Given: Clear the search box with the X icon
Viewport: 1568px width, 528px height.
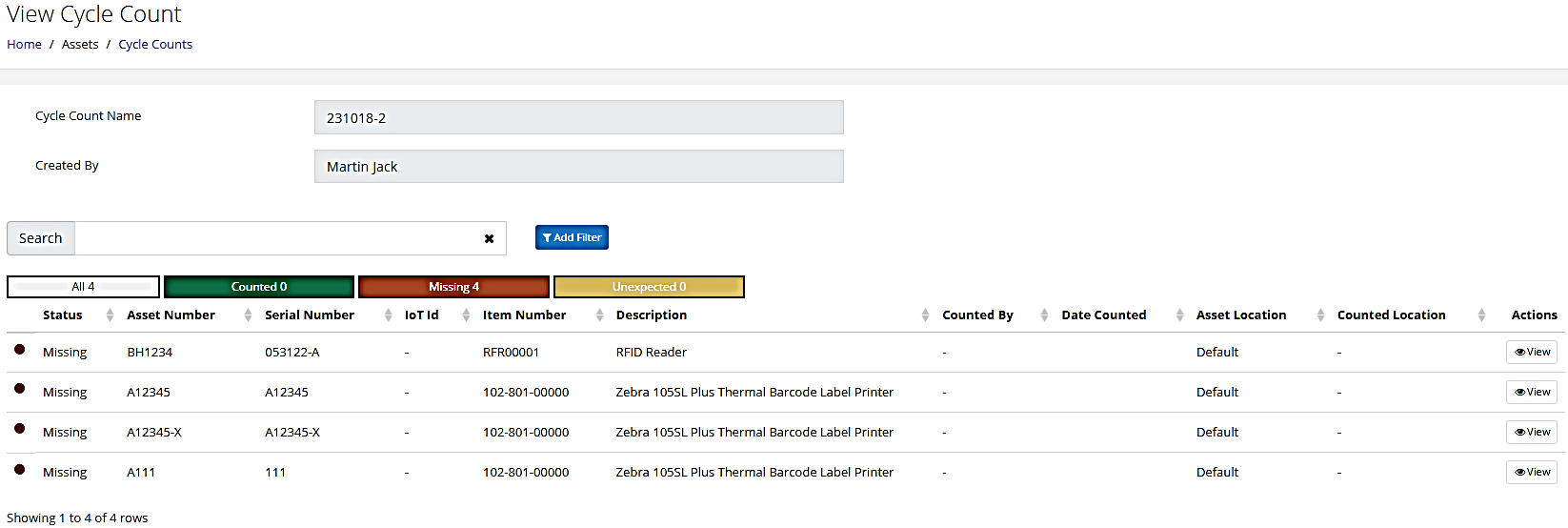Looking at the screenshot, I should pos(489,239).
